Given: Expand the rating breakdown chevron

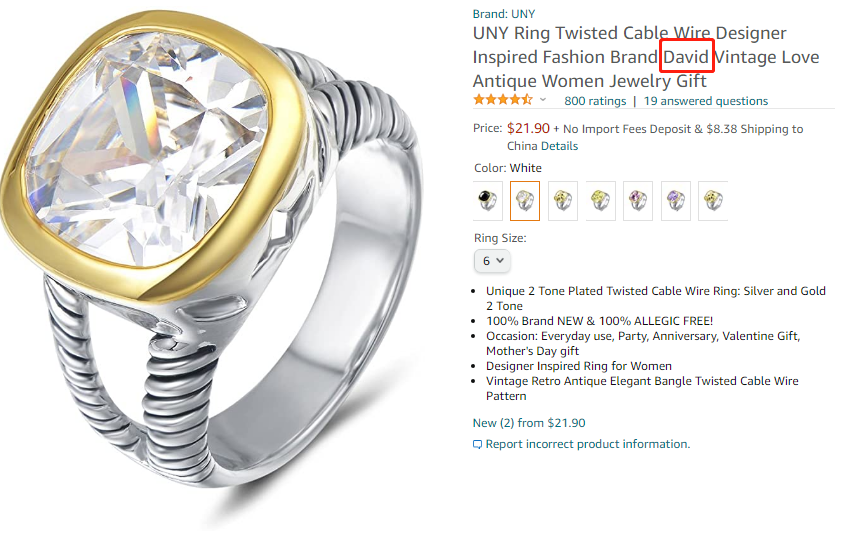Looking at the screenshot, I should pyautogui.click(x=543, y=100).
